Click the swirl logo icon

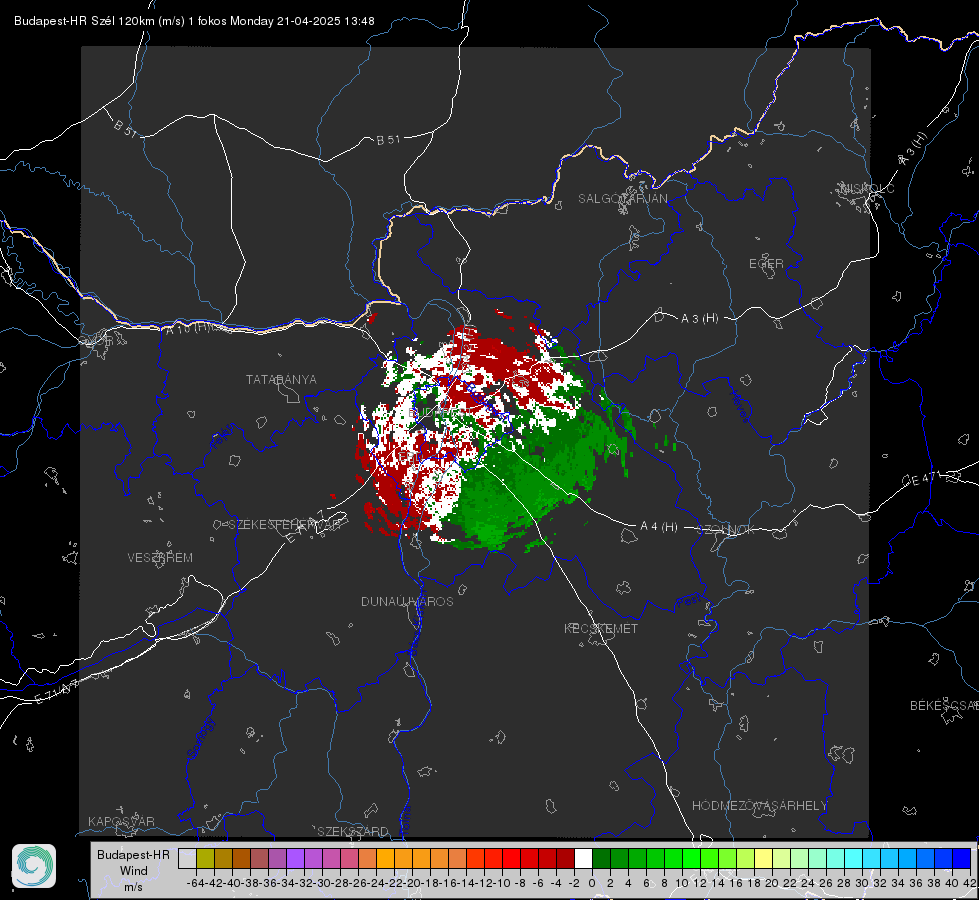[34, 866]
